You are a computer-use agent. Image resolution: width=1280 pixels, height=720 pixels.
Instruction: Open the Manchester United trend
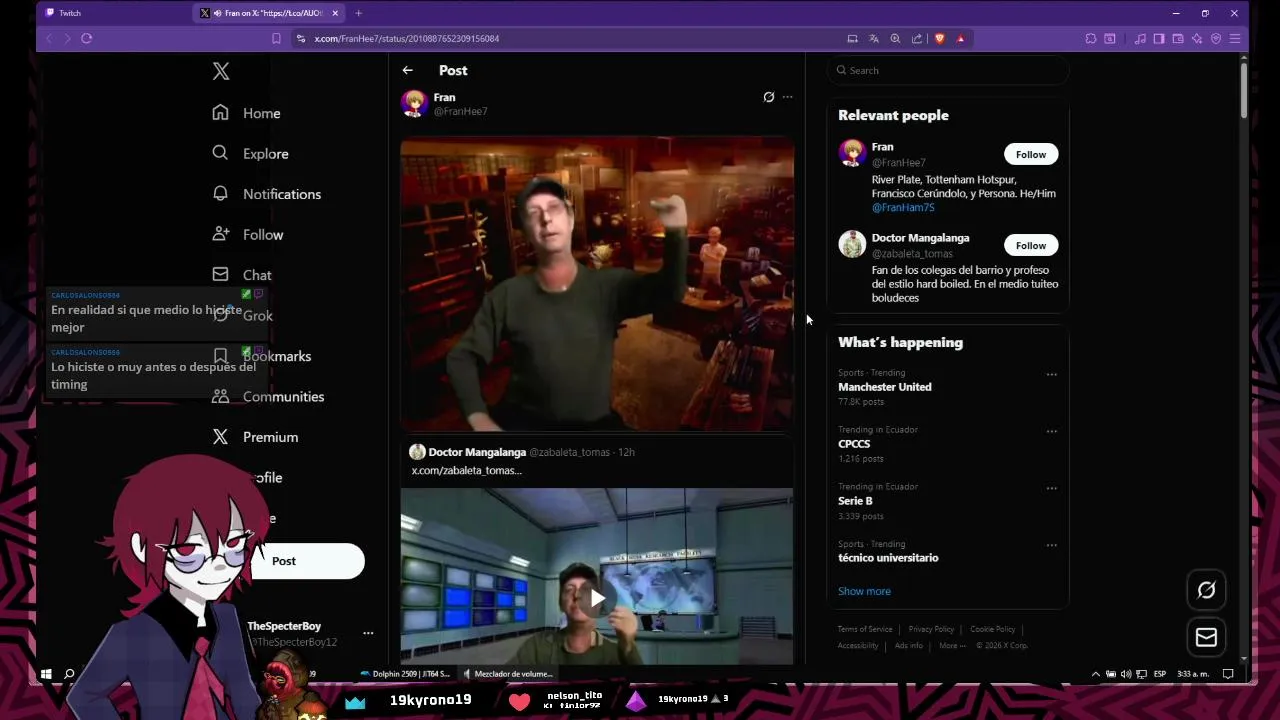(x=884, y=387)
